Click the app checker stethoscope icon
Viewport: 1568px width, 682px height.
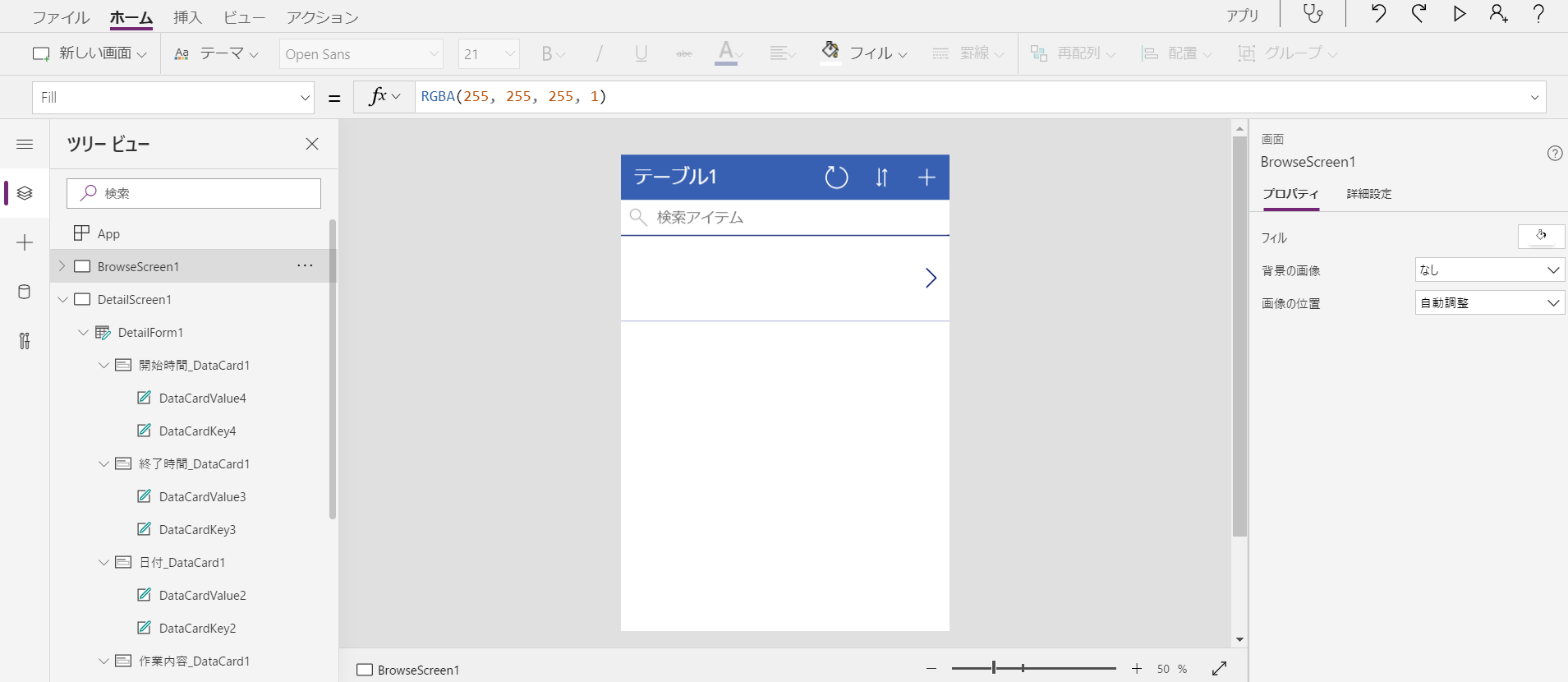pyautogui.click(x=1313, y=14)
